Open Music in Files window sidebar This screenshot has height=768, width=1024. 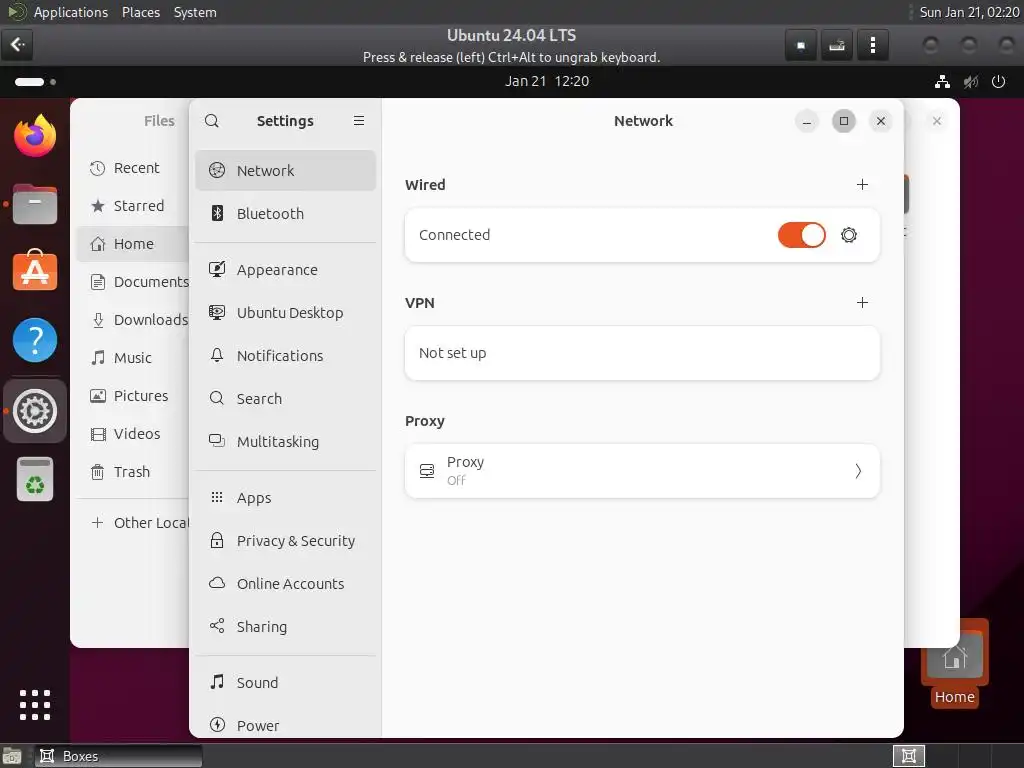[133, 358]
